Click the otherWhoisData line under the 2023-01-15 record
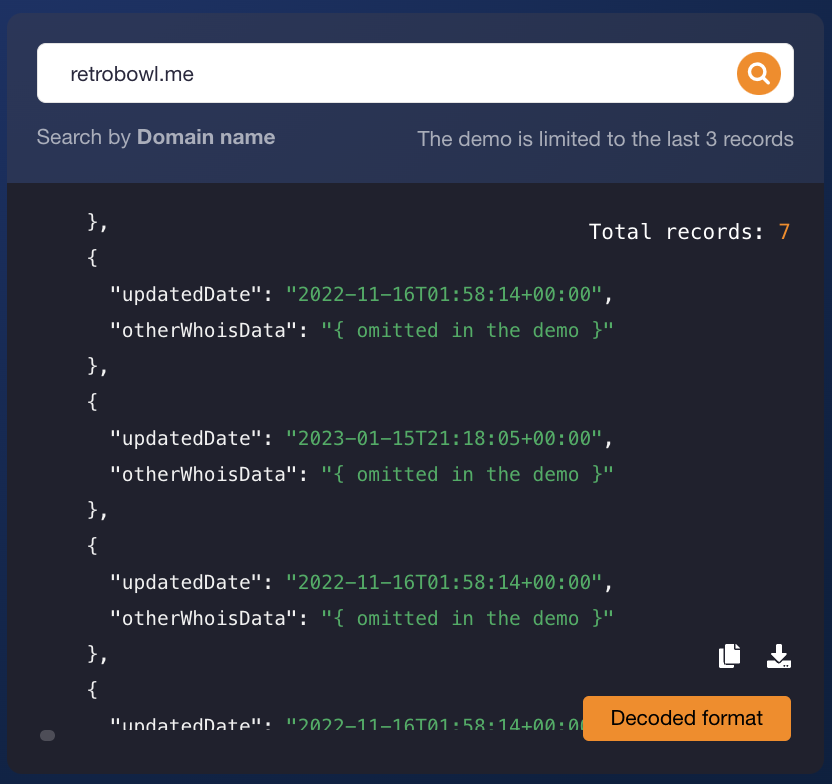 click(361, 474)
